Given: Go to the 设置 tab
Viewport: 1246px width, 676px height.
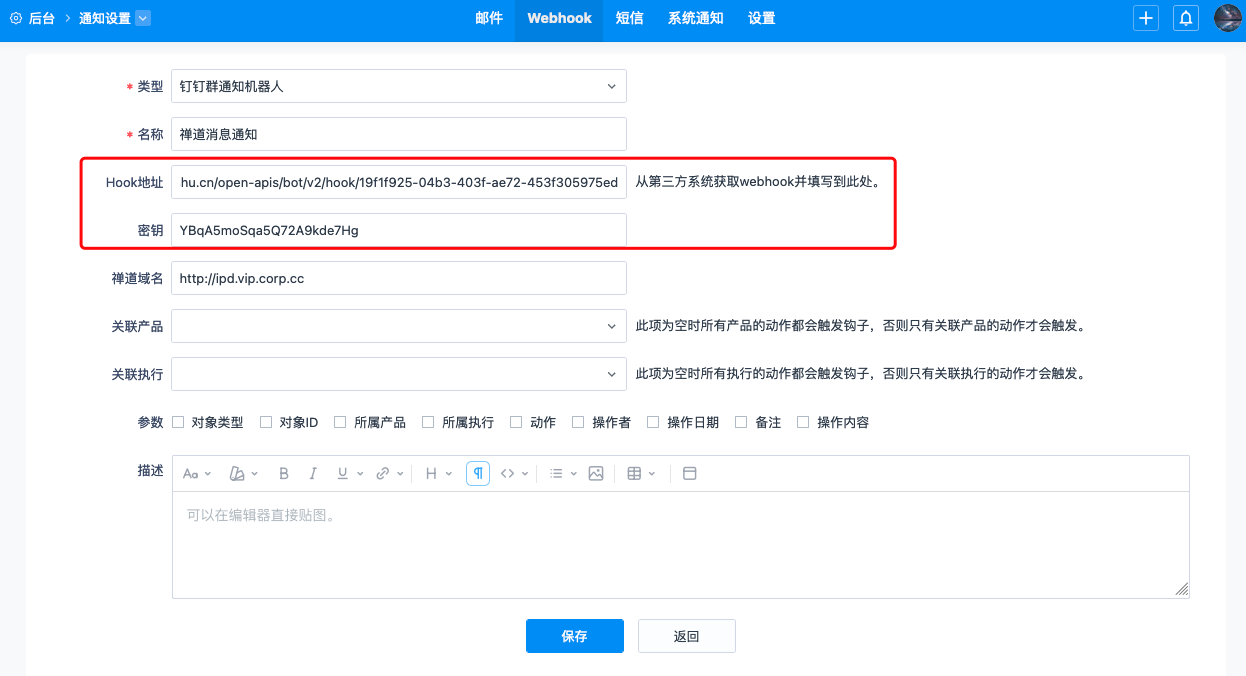Looking at the screenshot, I should (x=762, y=18).
